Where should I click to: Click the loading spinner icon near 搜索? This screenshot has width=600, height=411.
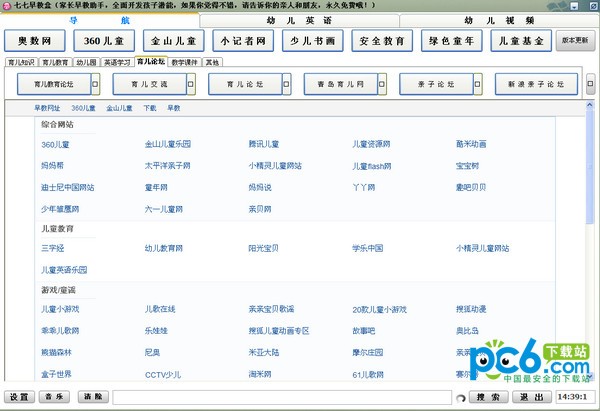coord(461,398)
